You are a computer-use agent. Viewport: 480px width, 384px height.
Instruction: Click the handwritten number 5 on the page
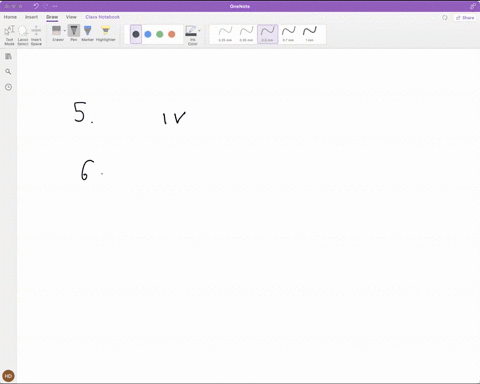[x=80, y=112]
